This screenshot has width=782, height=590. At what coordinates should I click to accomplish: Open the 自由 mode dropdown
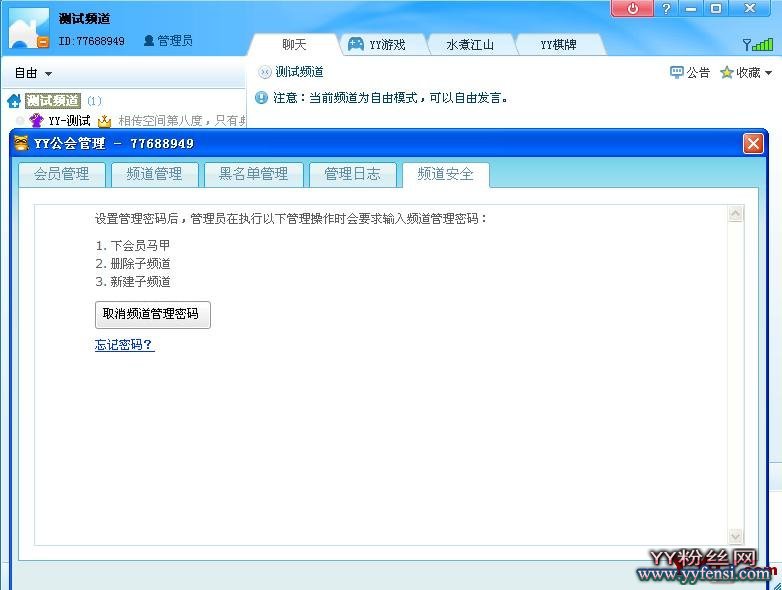[33, 73]
